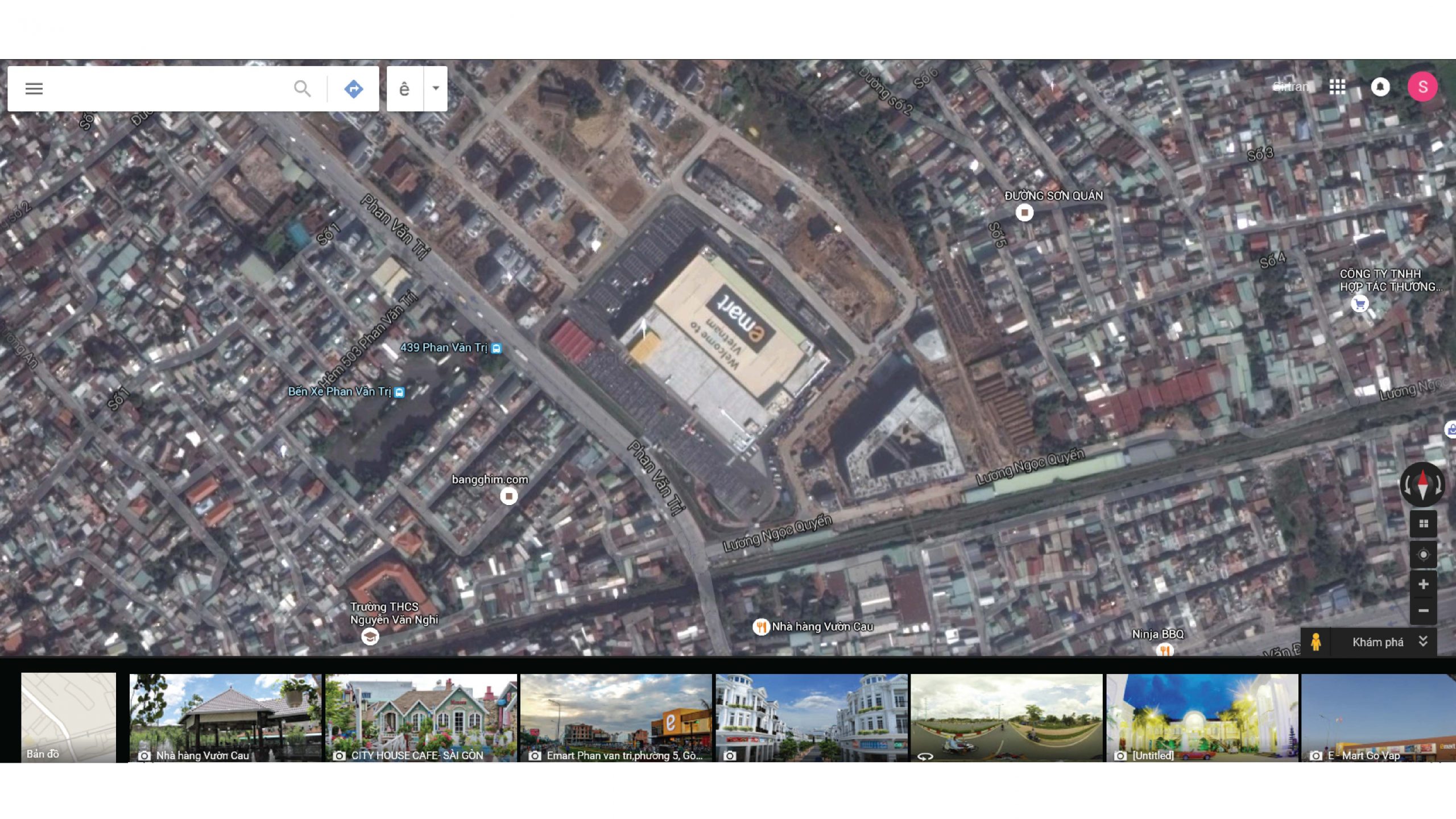Select the Bến Xe Phan Văn Trị label

point(340,391)
